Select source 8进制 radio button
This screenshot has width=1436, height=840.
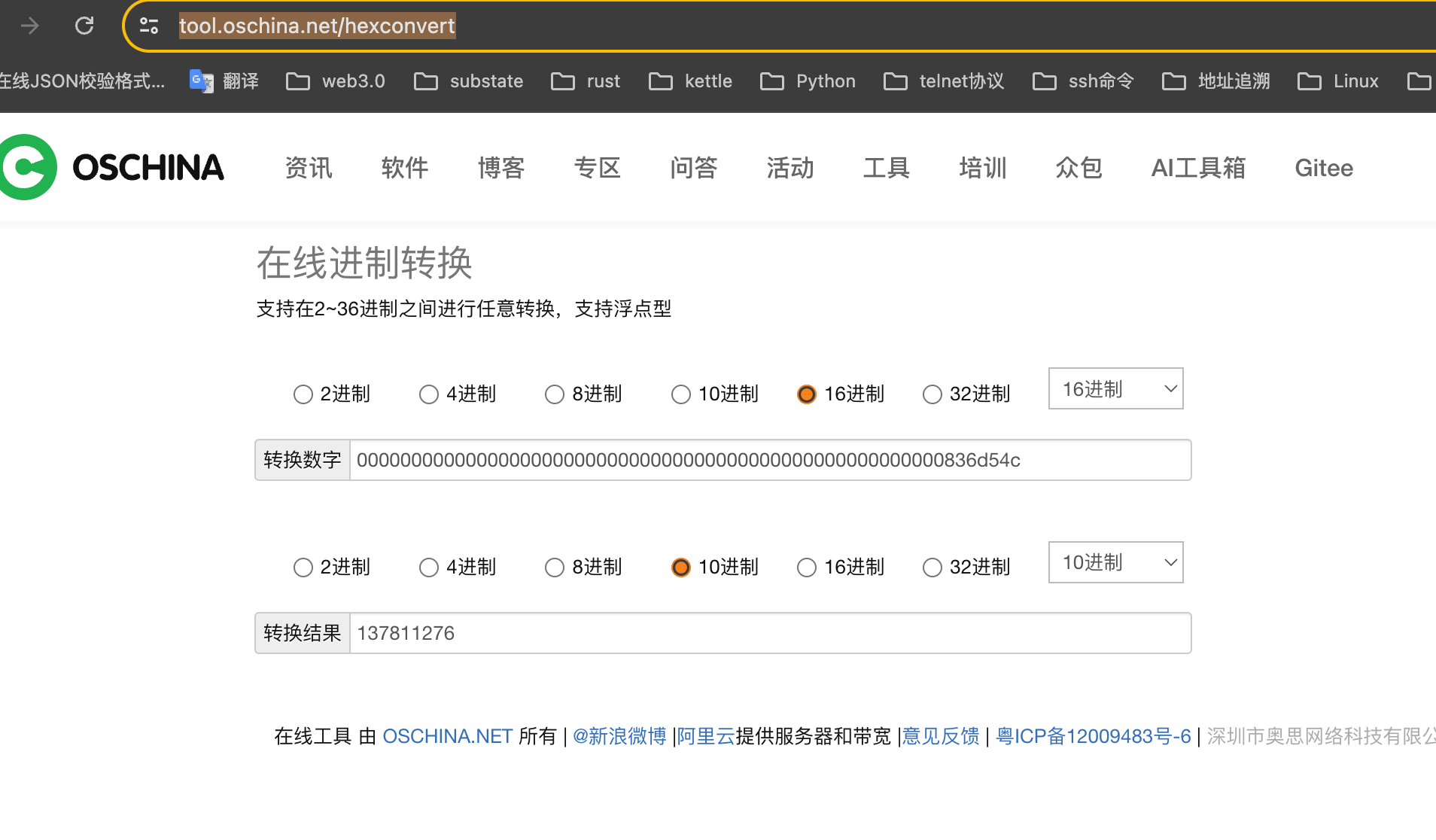[554, 394]
